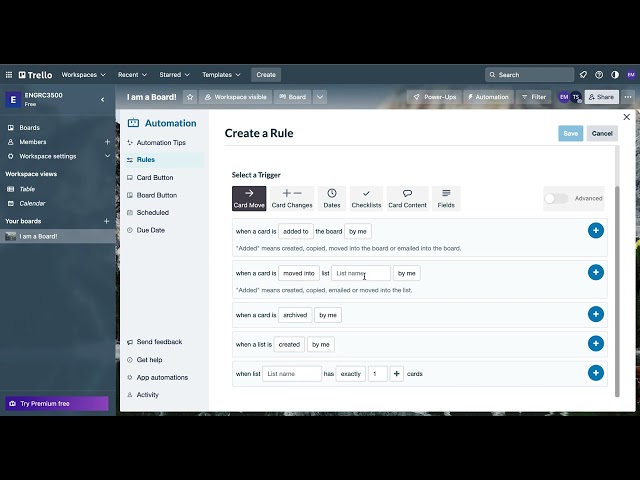Screen dimensions: 640x480
Task: Toggle 'by me' in the moved-into trigger
Action: (x=407, y=273)
